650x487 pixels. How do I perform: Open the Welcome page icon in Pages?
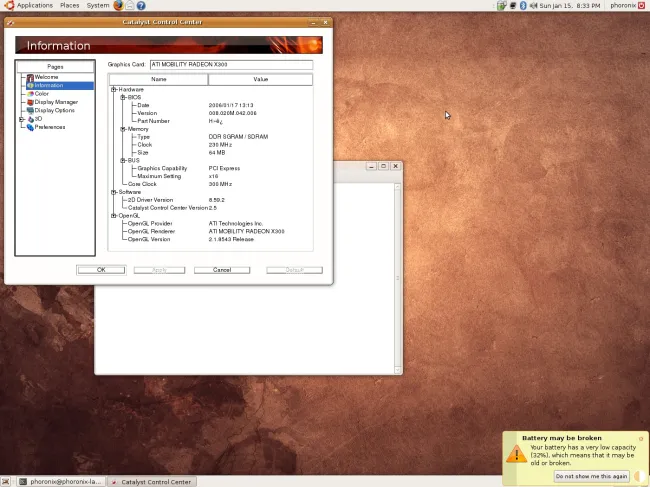coord(30,78)
